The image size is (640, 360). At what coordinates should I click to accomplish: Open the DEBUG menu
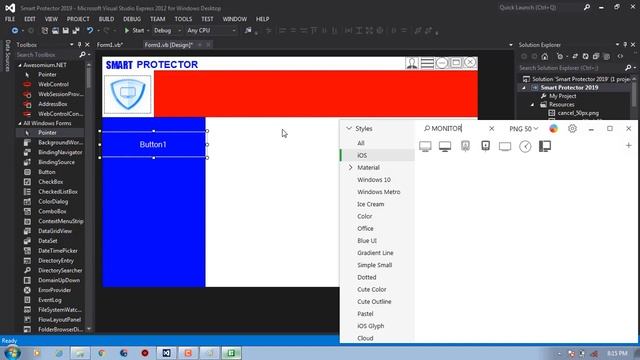[x=132, y=19]
